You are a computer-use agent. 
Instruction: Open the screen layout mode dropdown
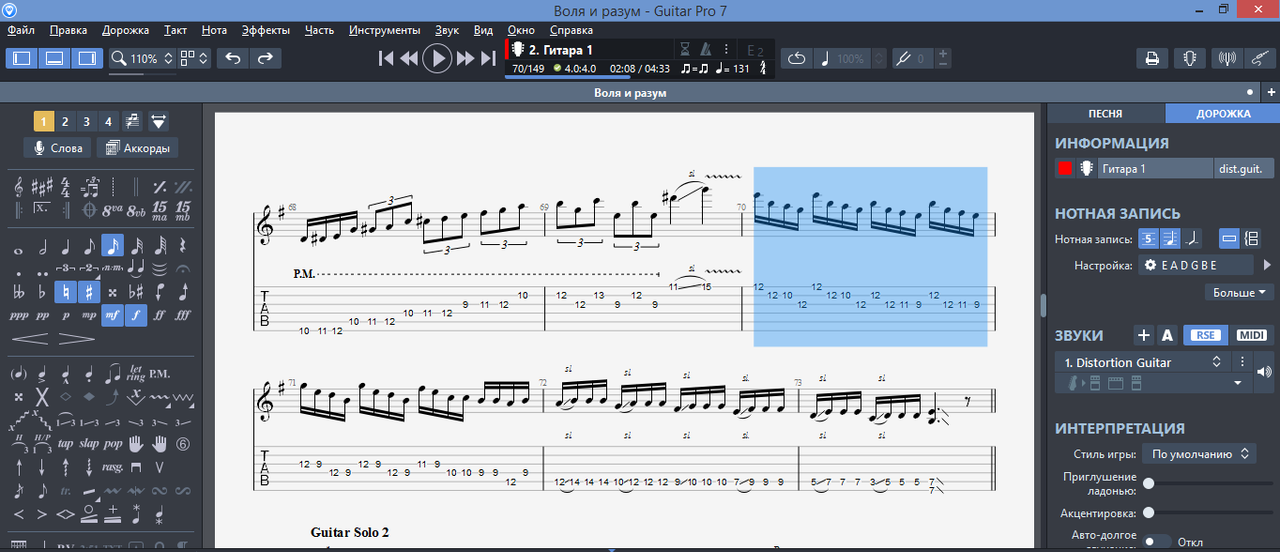[x=195, y=58]
